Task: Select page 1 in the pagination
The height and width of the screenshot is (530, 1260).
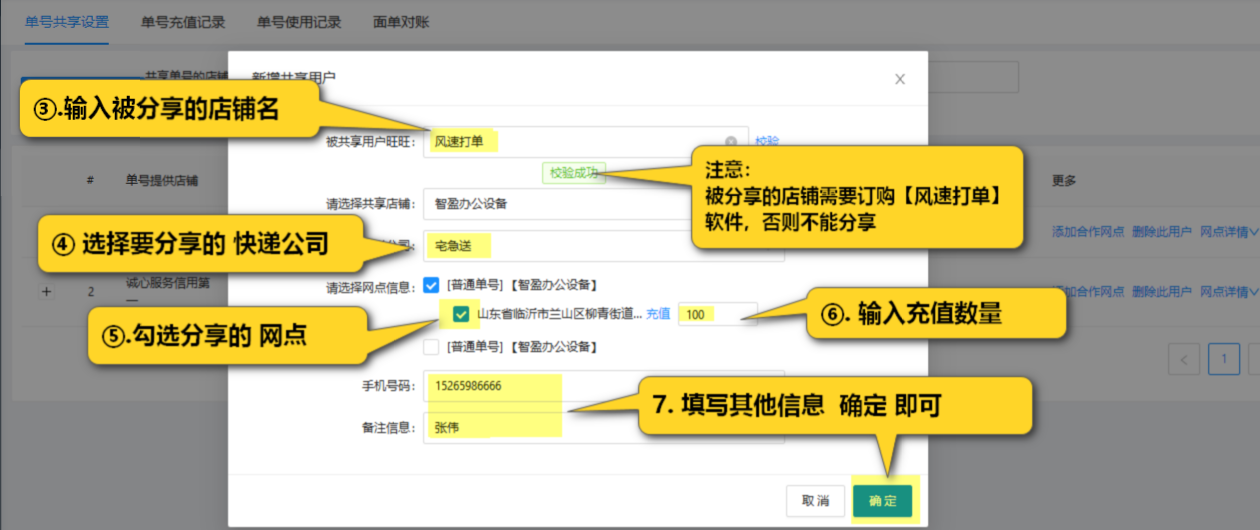Action: [x=1224, y=359]
